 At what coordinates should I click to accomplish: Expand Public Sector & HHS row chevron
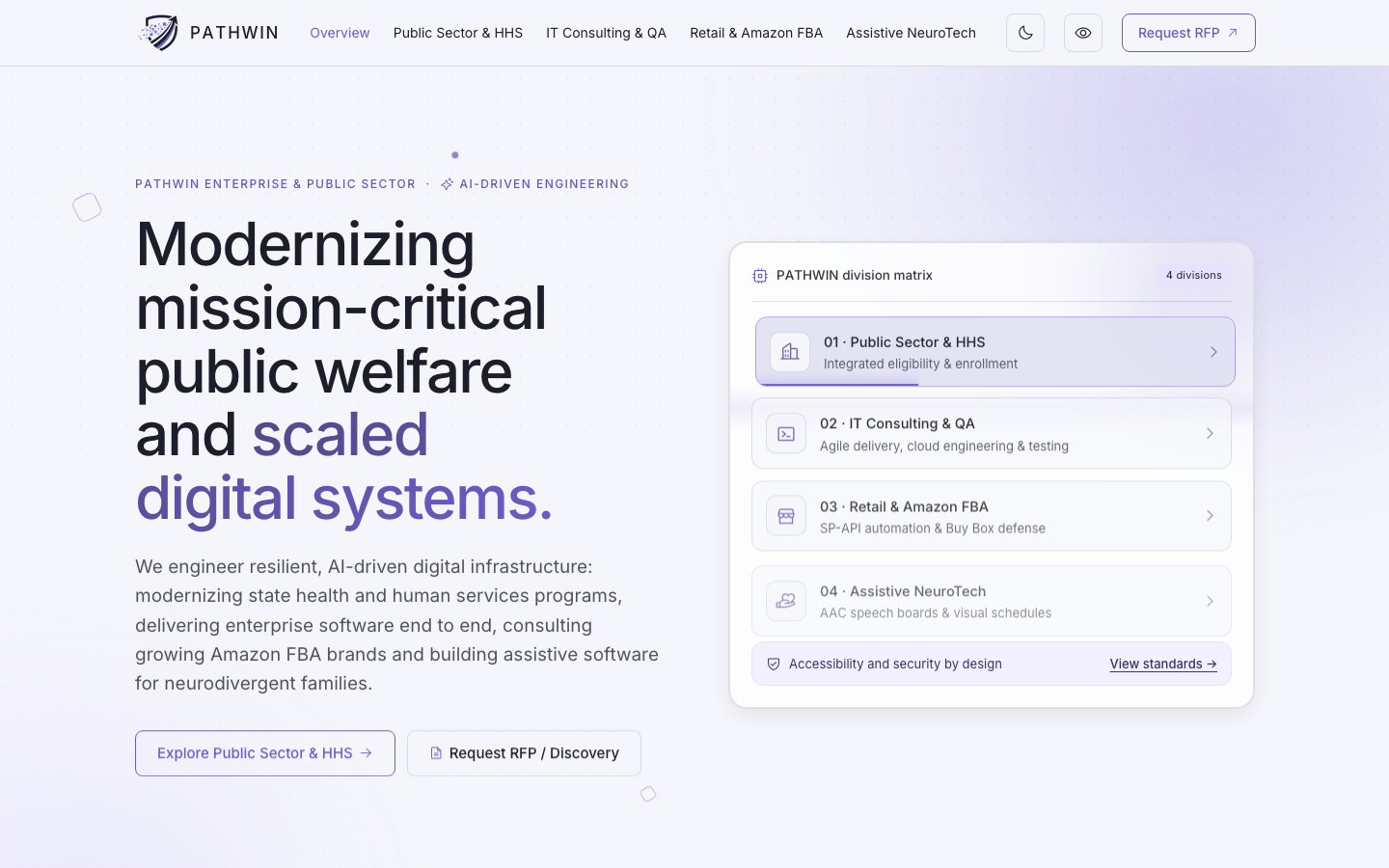point(1213,352)
